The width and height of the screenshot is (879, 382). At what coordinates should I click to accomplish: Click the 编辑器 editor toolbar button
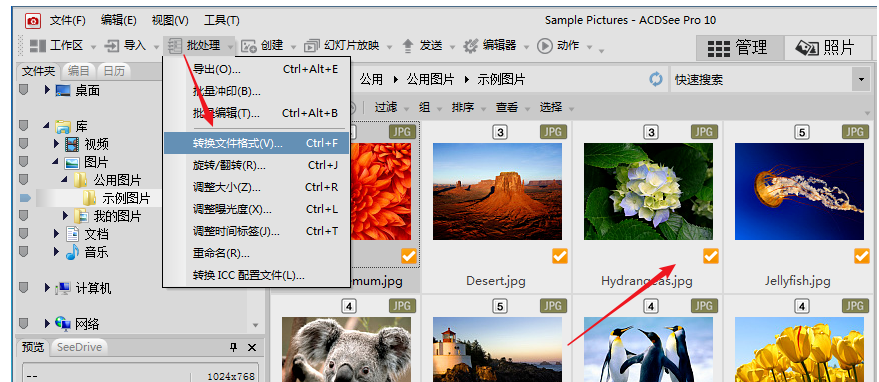point(490,46)
